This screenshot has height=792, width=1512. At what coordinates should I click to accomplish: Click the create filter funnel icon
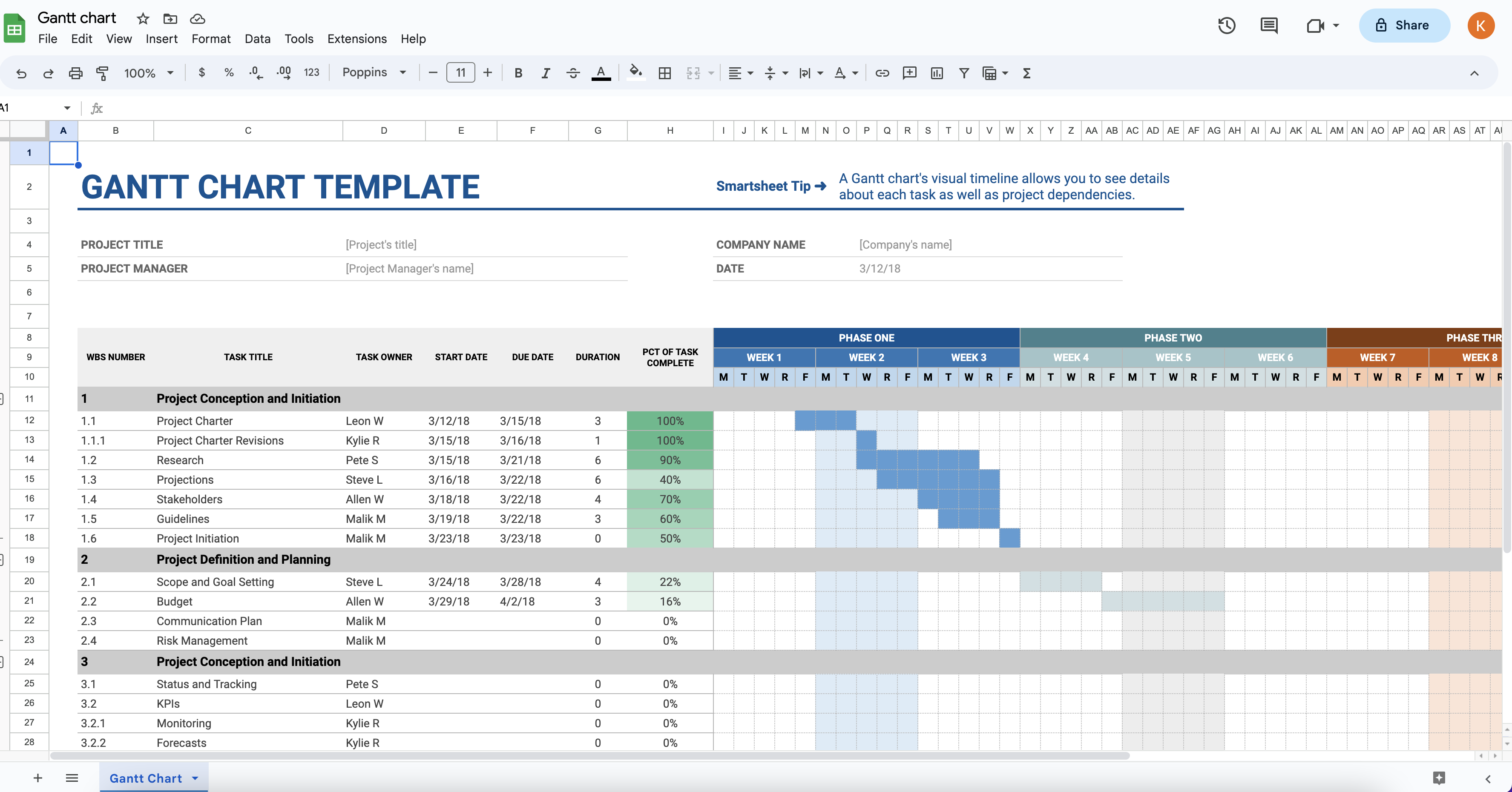click(x=964, y=73)
